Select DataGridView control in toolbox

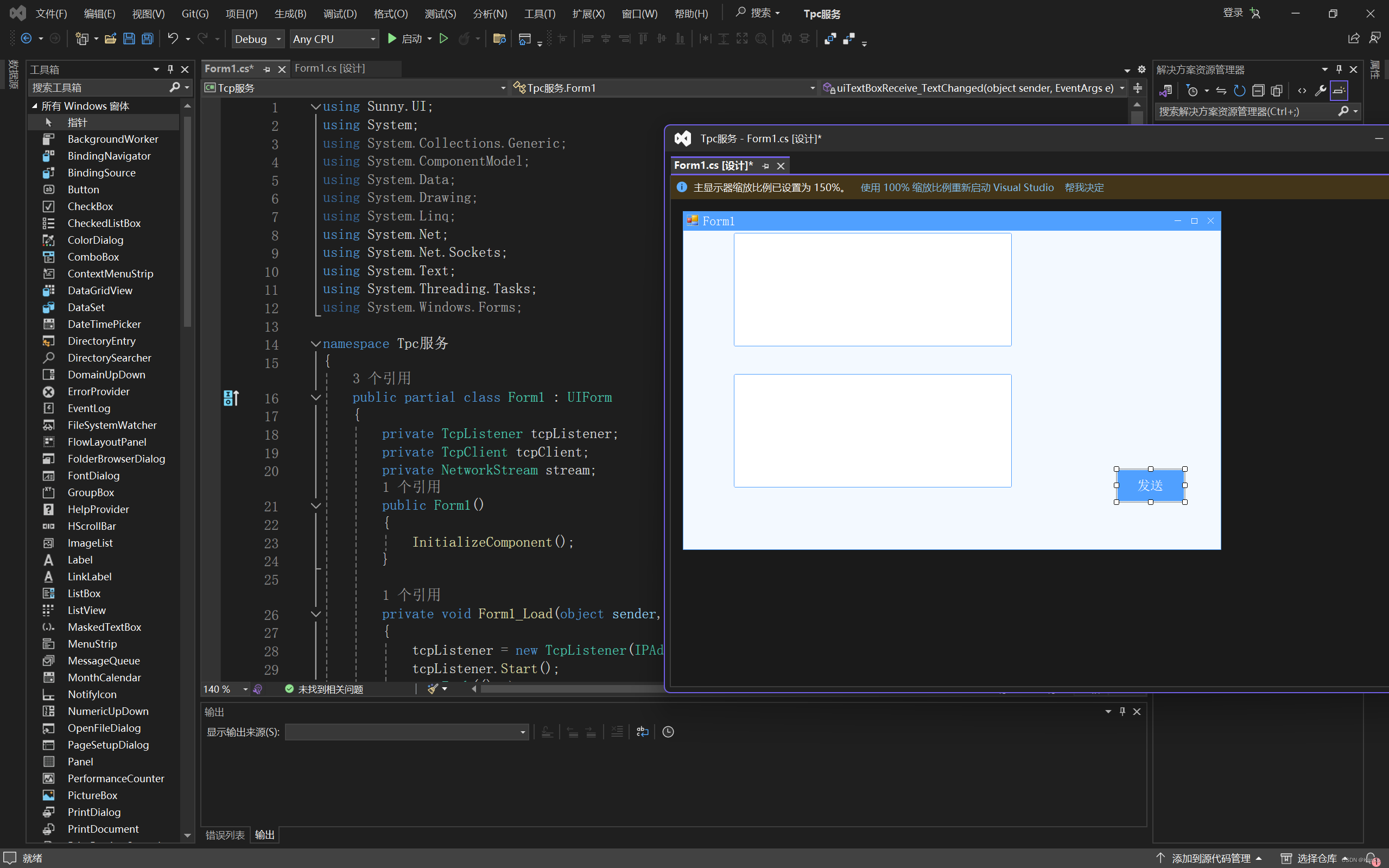(100, 290)
